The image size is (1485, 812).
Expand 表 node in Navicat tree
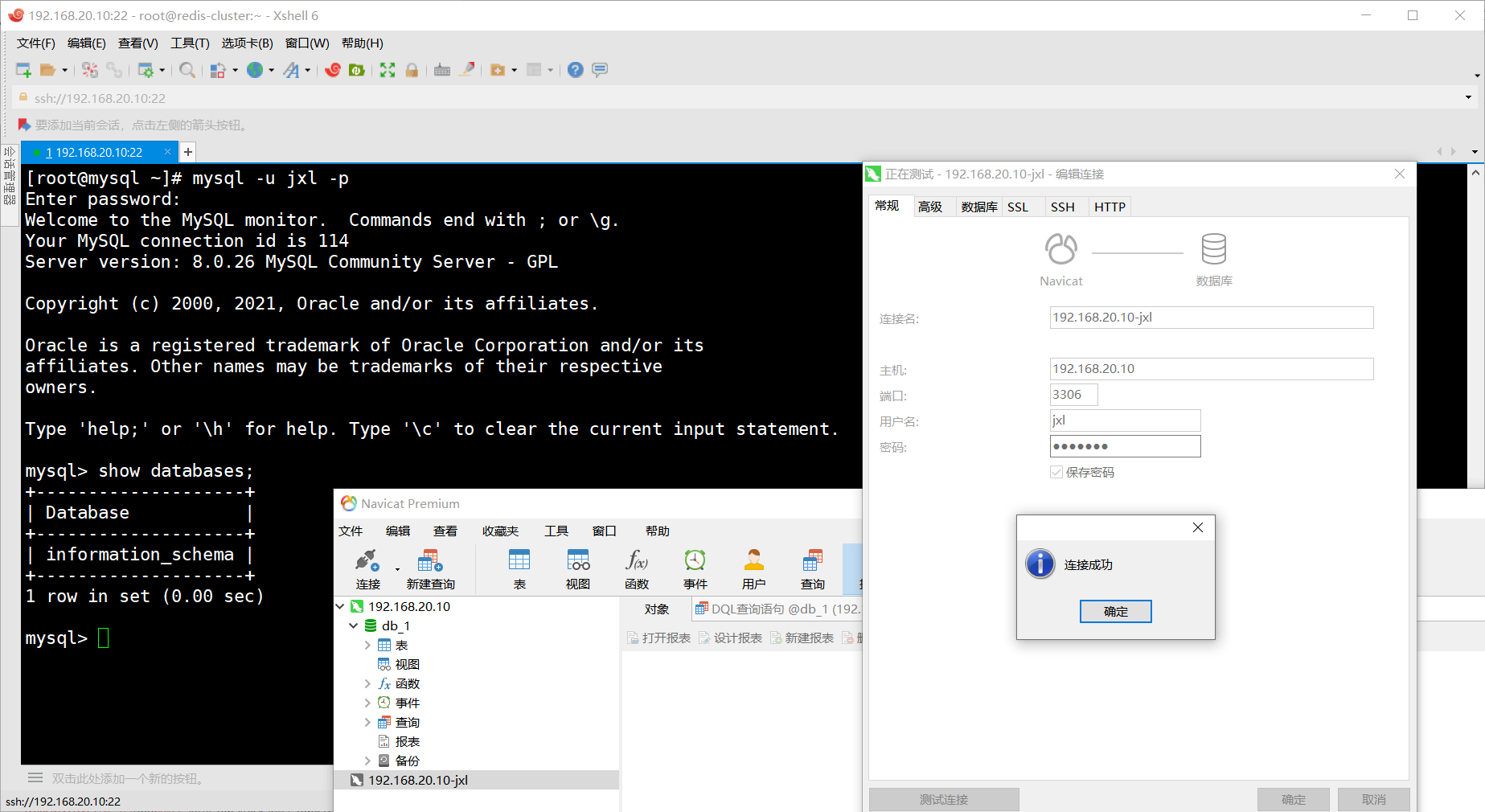(367, 645)
